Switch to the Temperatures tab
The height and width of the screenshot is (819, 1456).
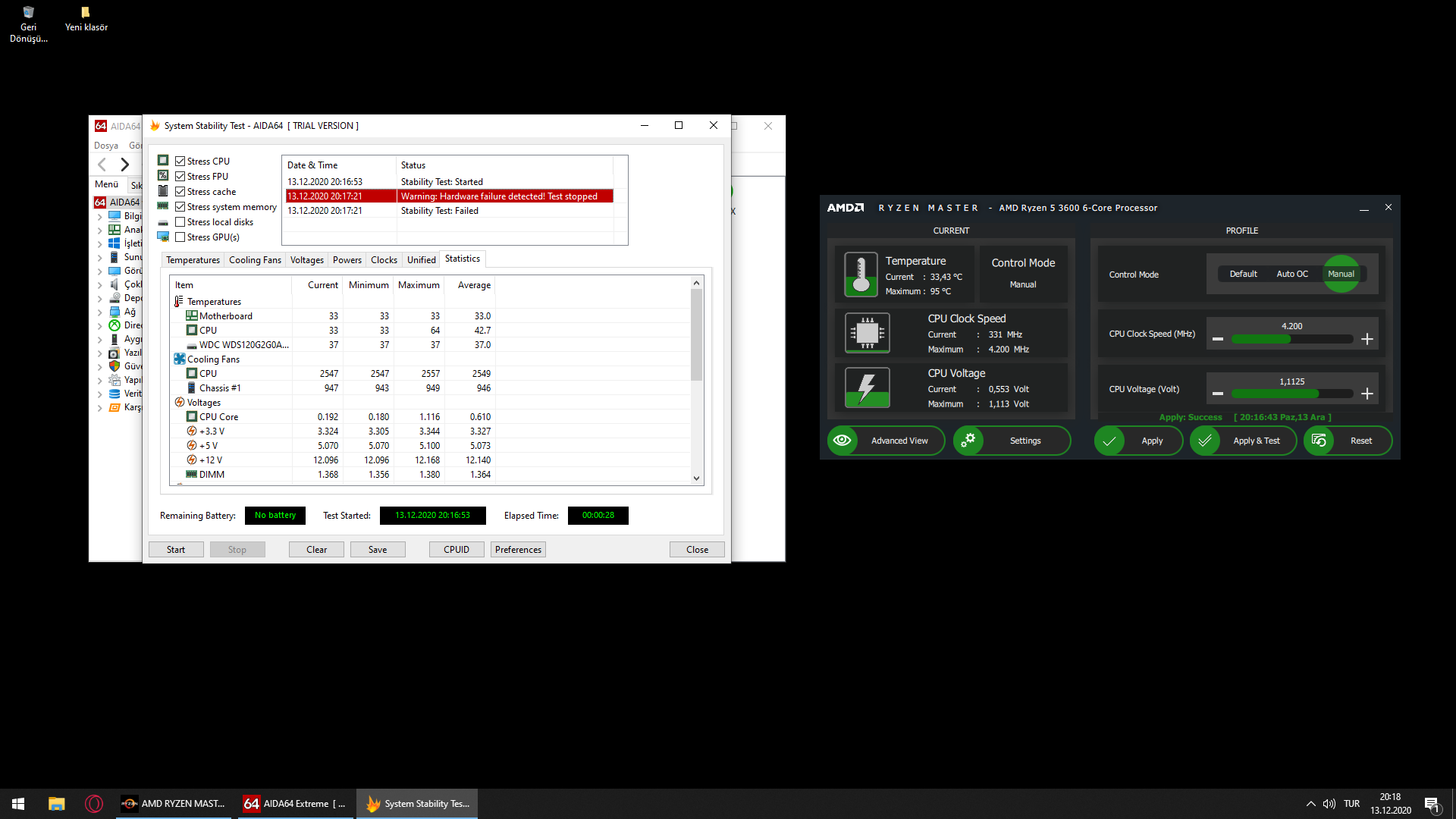click(x=193, y=260)
